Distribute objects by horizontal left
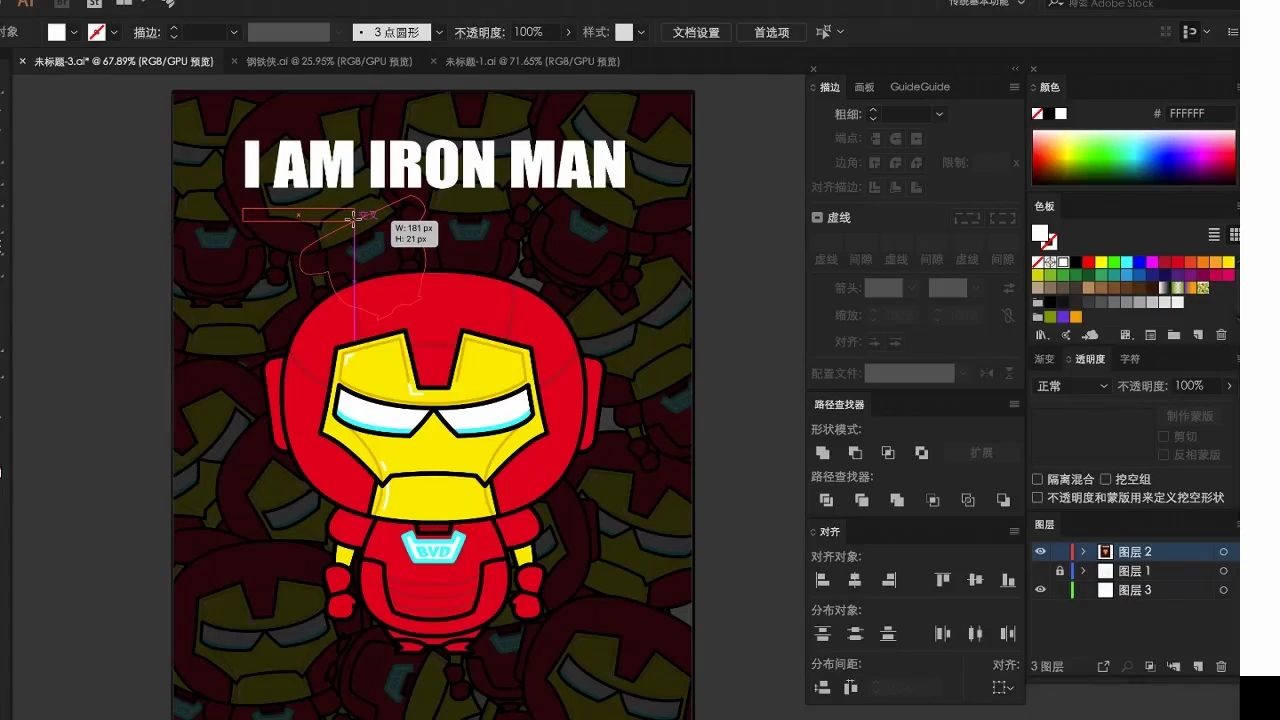The image size is (1280, 720). (x=942, y=633)
